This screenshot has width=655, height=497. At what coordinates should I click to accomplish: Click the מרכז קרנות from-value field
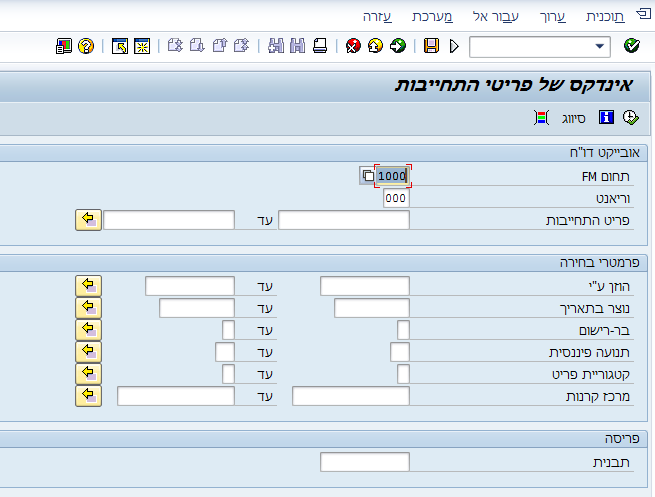point(351,396)
